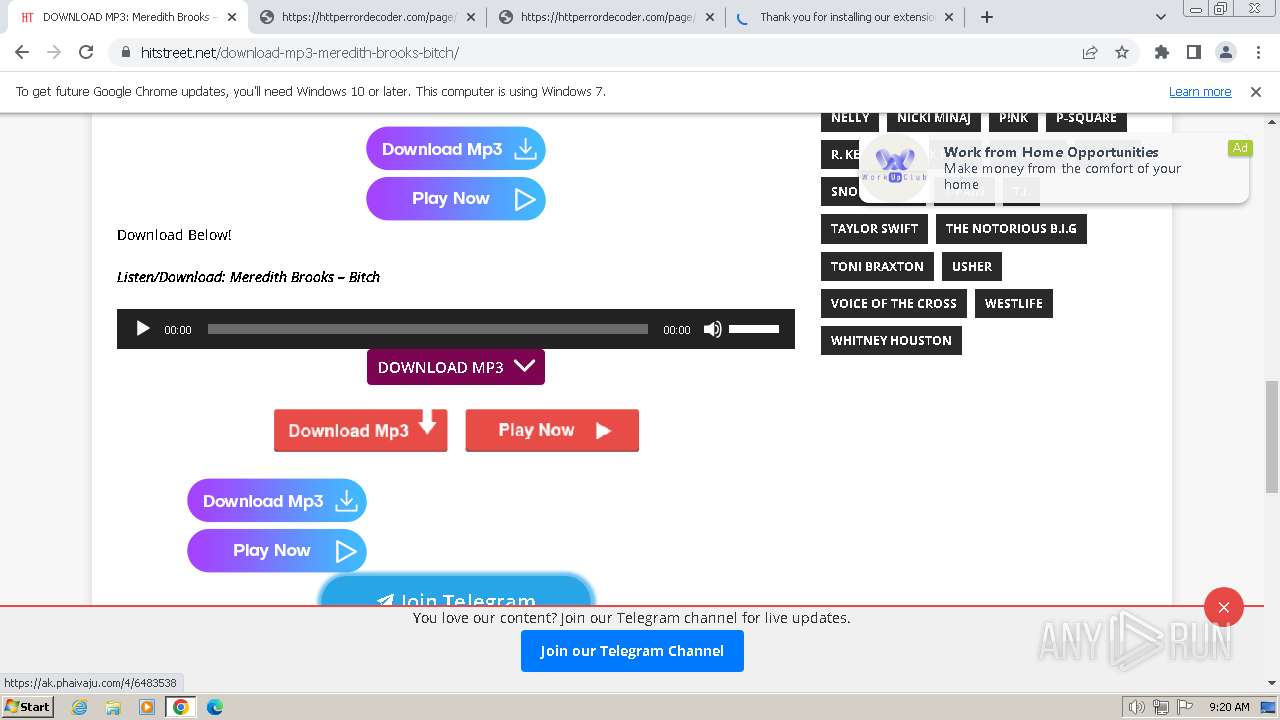Click the red Play Now button
Image resolution: width=1280 pixels, height=720 pixels.
pyautogui.click(x=552, y=430)
